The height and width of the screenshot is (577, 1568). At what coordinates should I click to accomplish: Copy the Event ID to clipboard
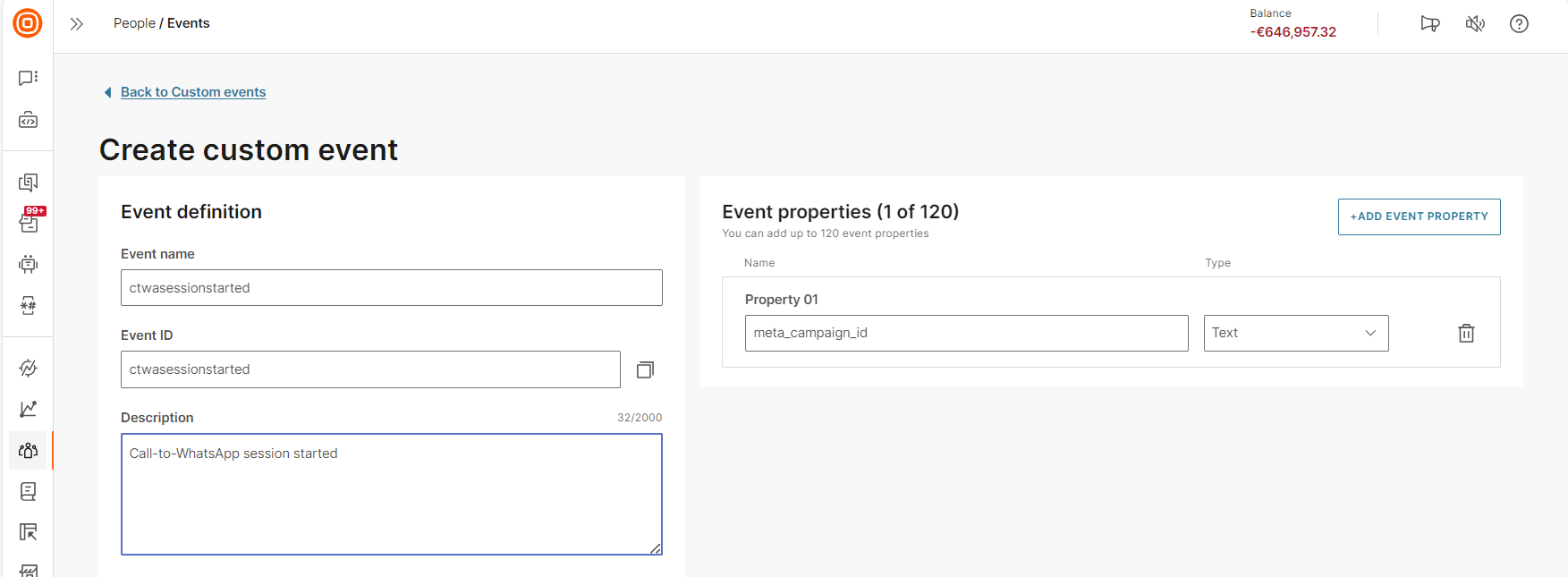pos(645,369)
